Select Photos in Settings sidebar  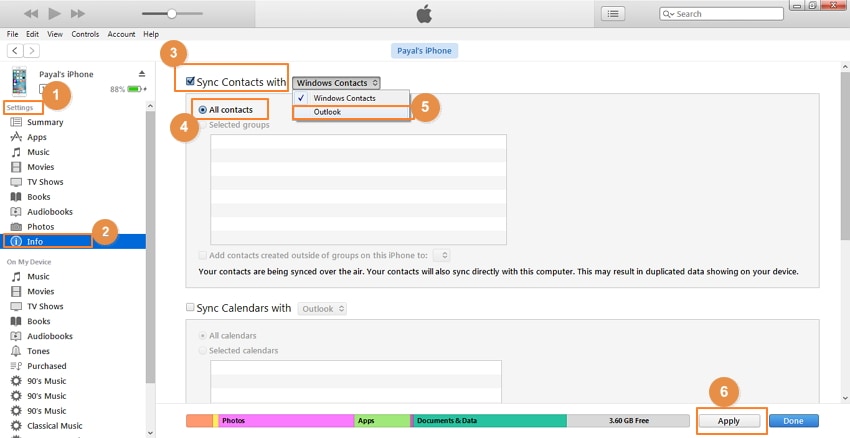41,227
